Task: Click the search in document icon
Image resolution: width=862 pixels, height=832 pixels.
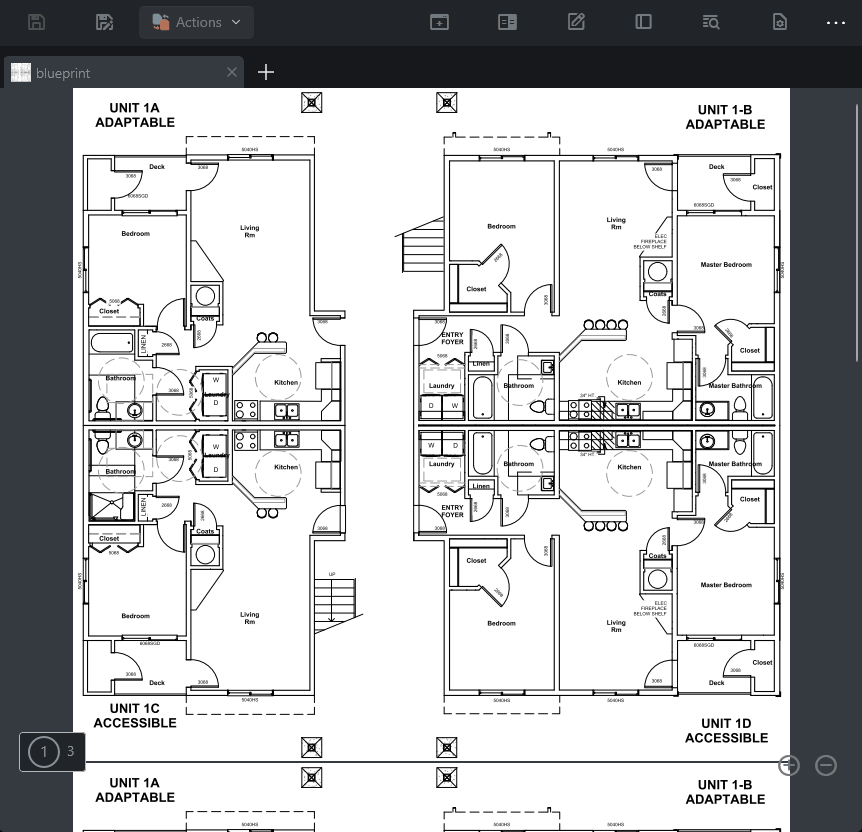Action: coord(711,22)
